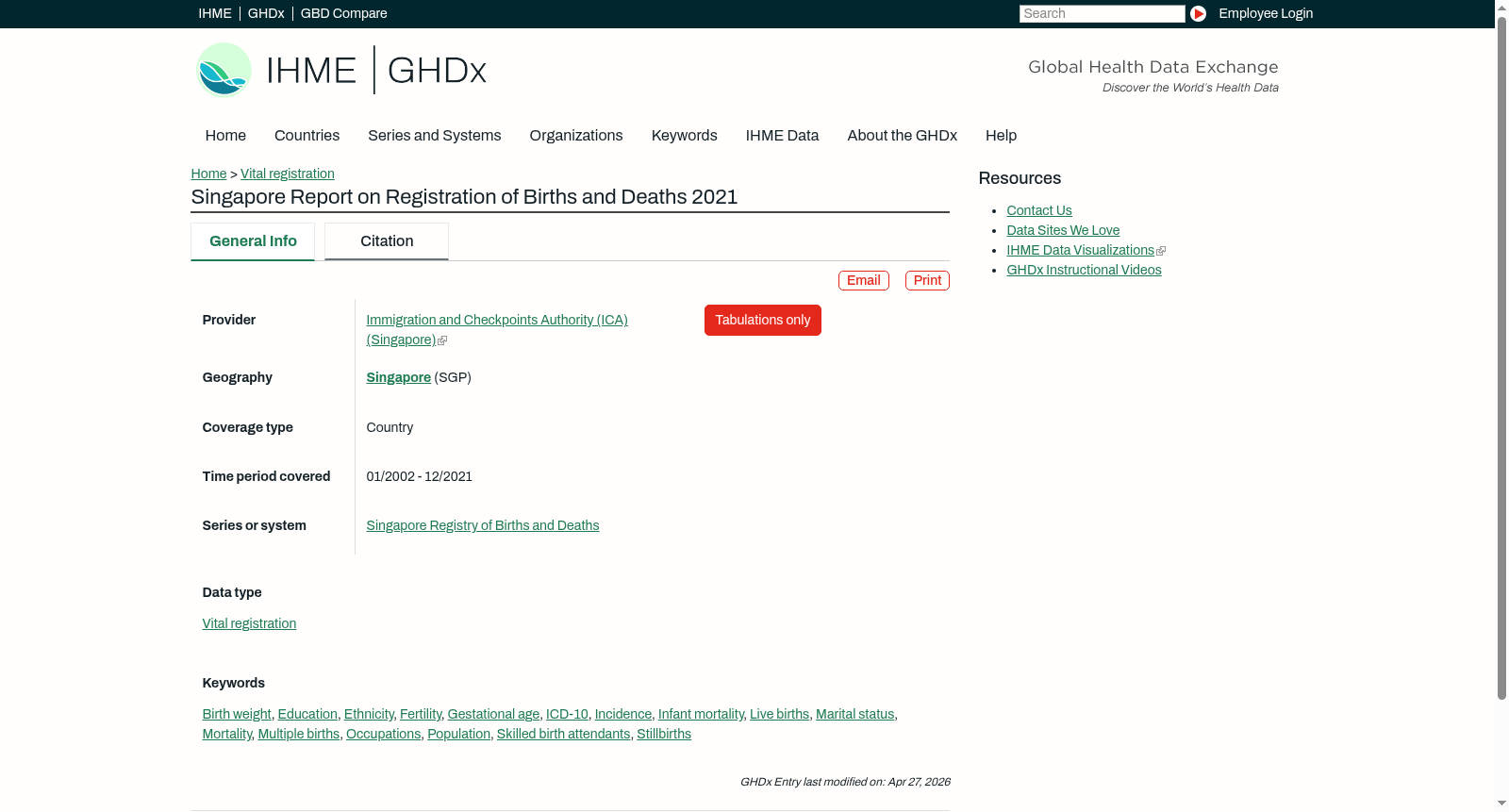Go to Home in main navigation
Viewport: 1509px width, 812px height.
coord(225,136)
